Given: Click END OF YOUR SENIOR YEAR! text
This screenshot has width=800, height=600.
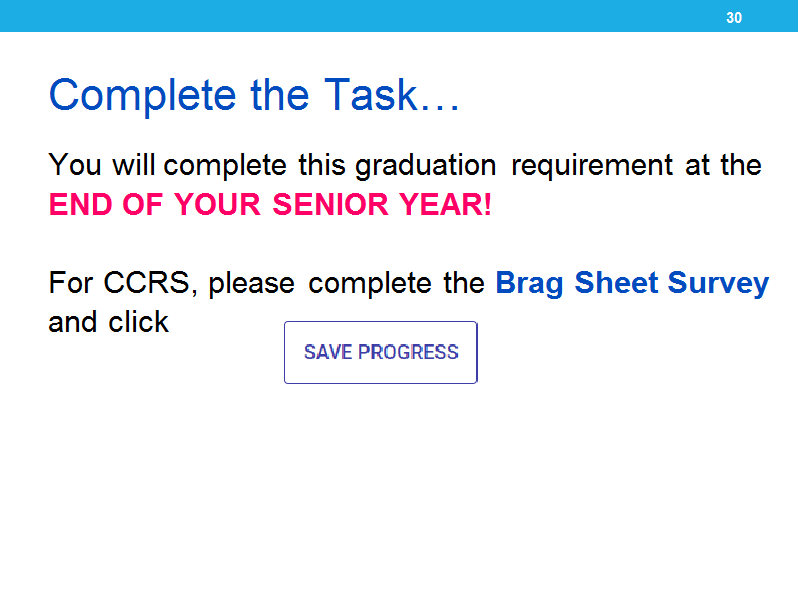Looking at the screenshot, I should pos(270,205).
